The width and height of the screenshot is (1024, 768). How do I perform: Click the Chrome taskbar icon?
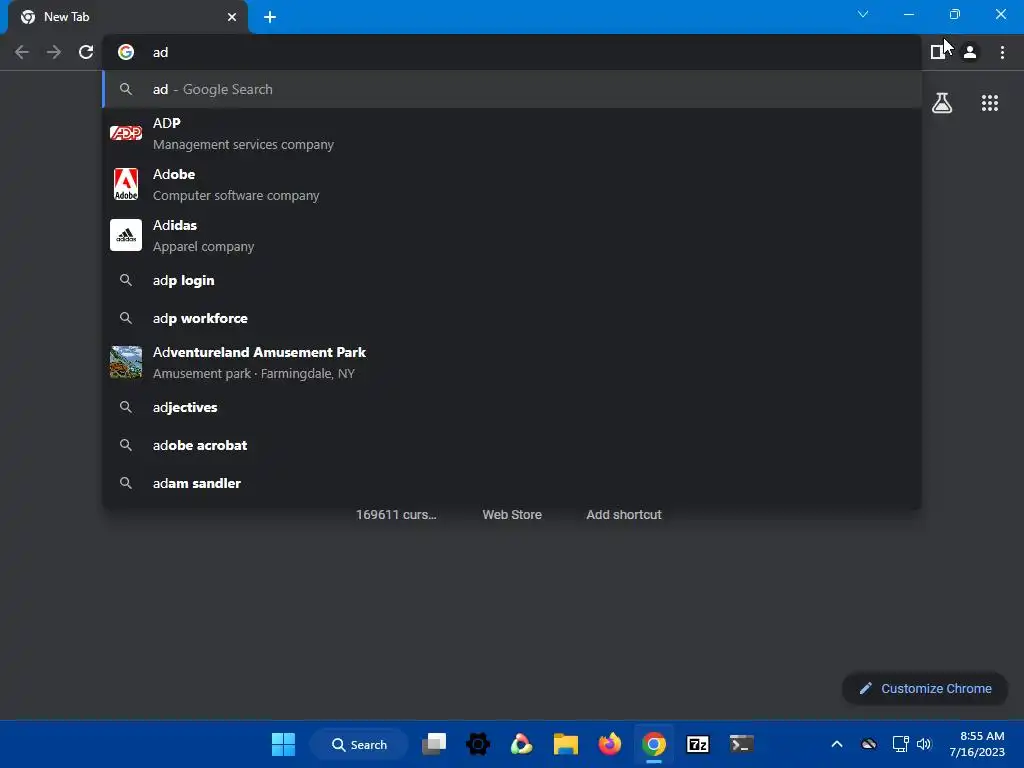coord(654,744)
